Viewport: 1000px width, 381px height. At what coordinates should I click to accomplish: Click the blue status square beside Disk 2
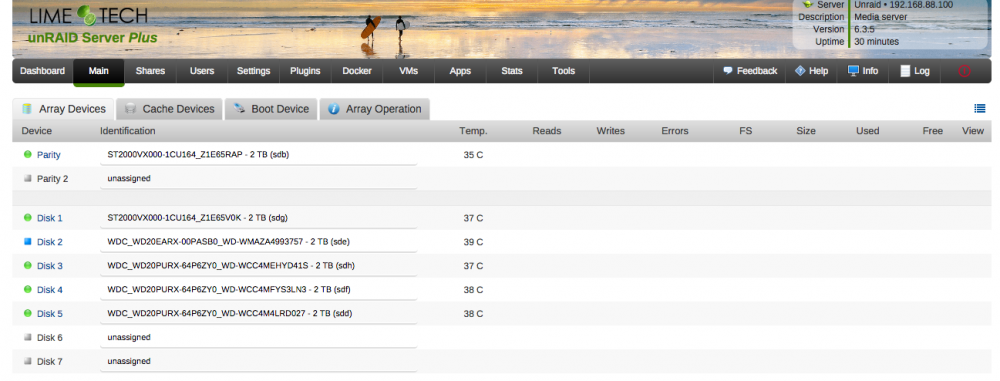(x=27, y=242)
